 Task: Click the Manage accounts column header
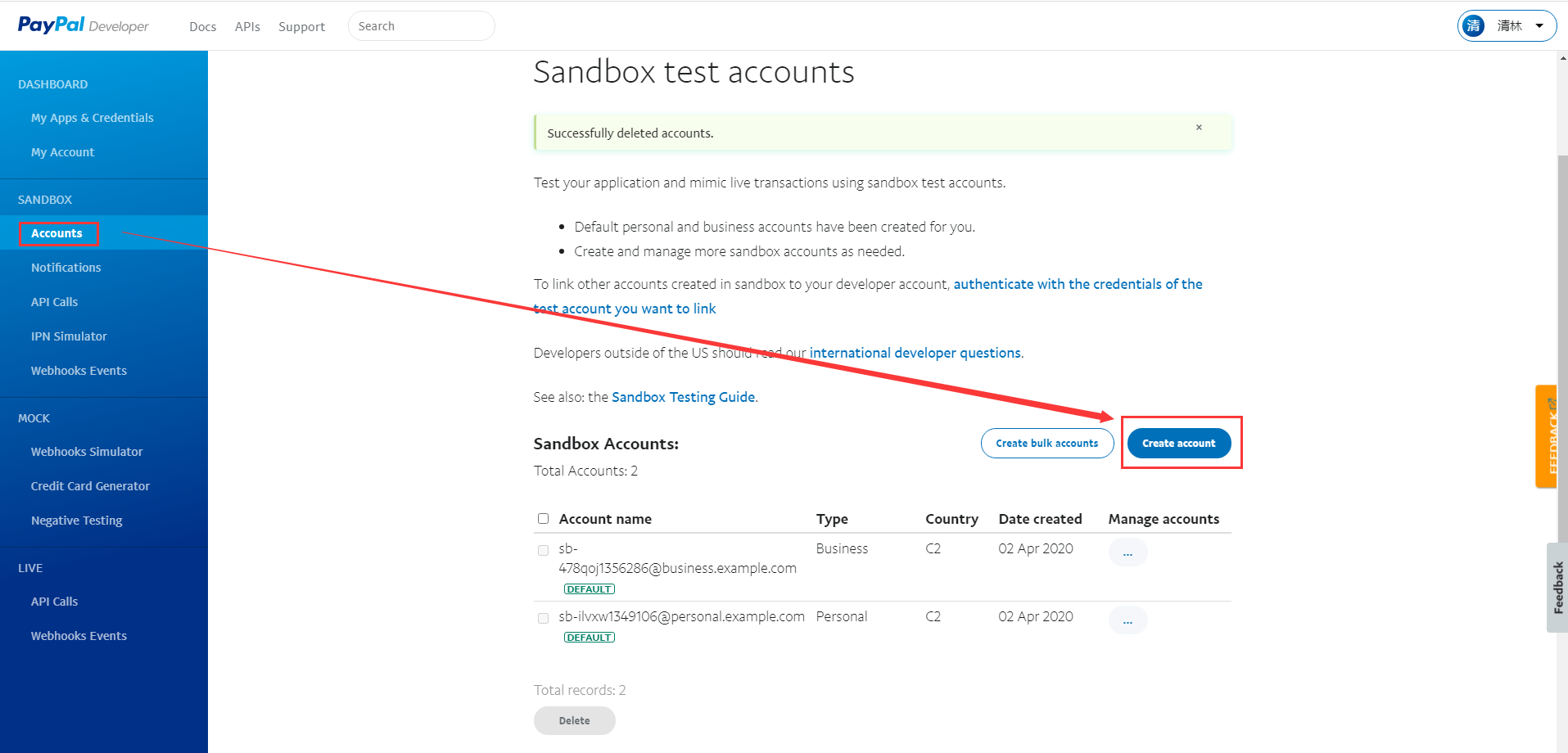tap(1164, 519)
